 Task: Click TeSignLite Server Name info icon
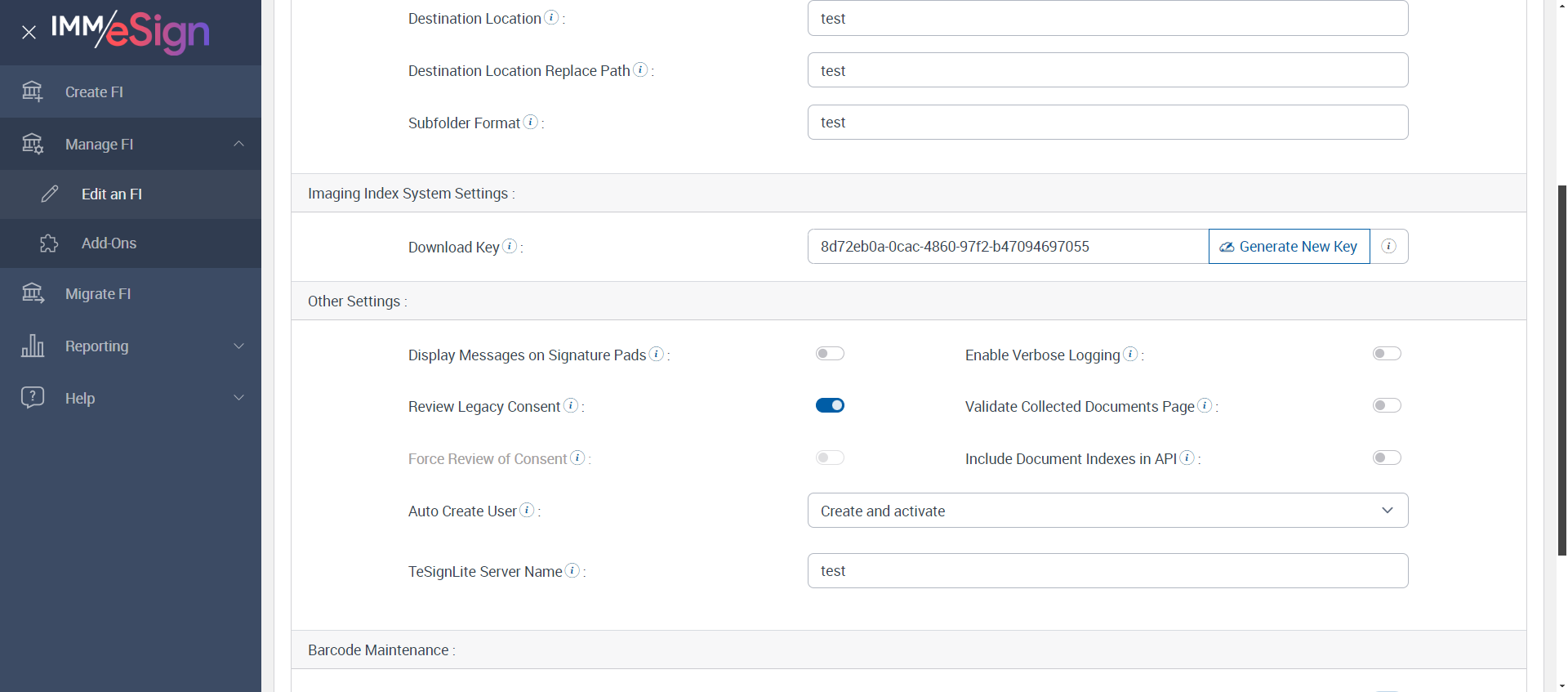point(572,570)
